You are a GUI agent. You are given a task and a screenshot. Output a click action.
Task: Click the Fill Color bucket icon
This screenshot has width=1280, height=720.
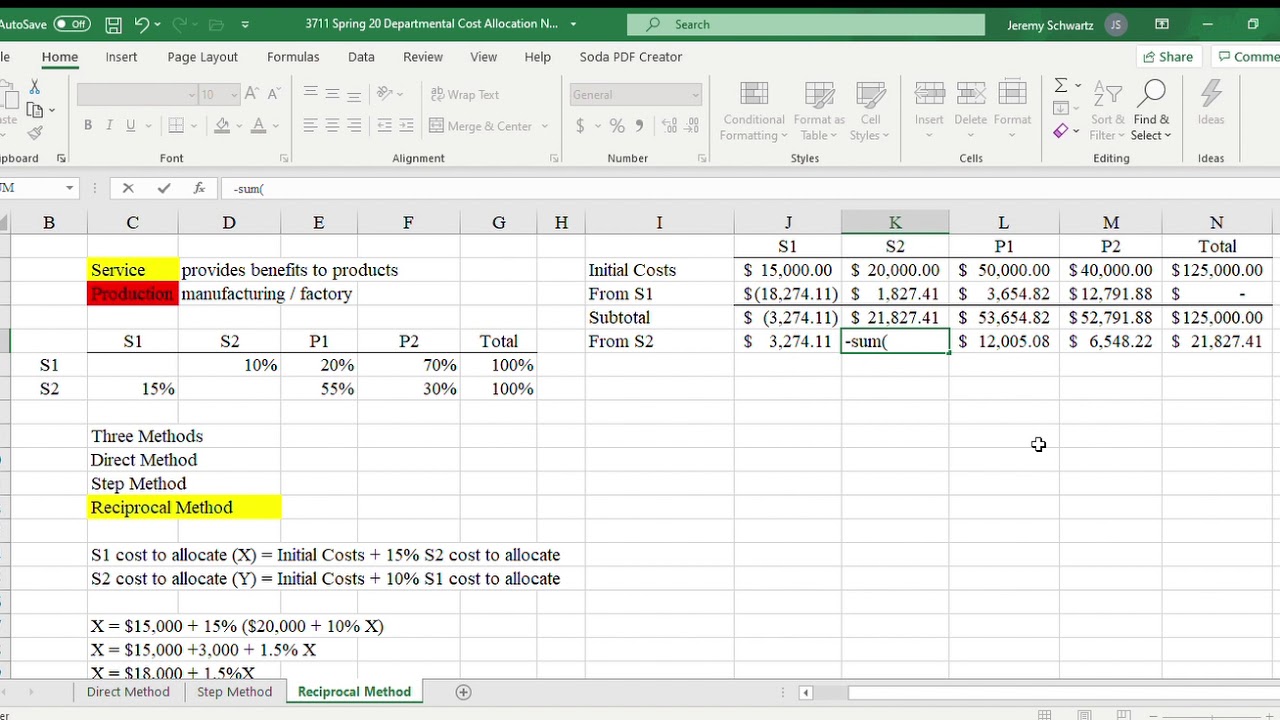pos(222,126)
